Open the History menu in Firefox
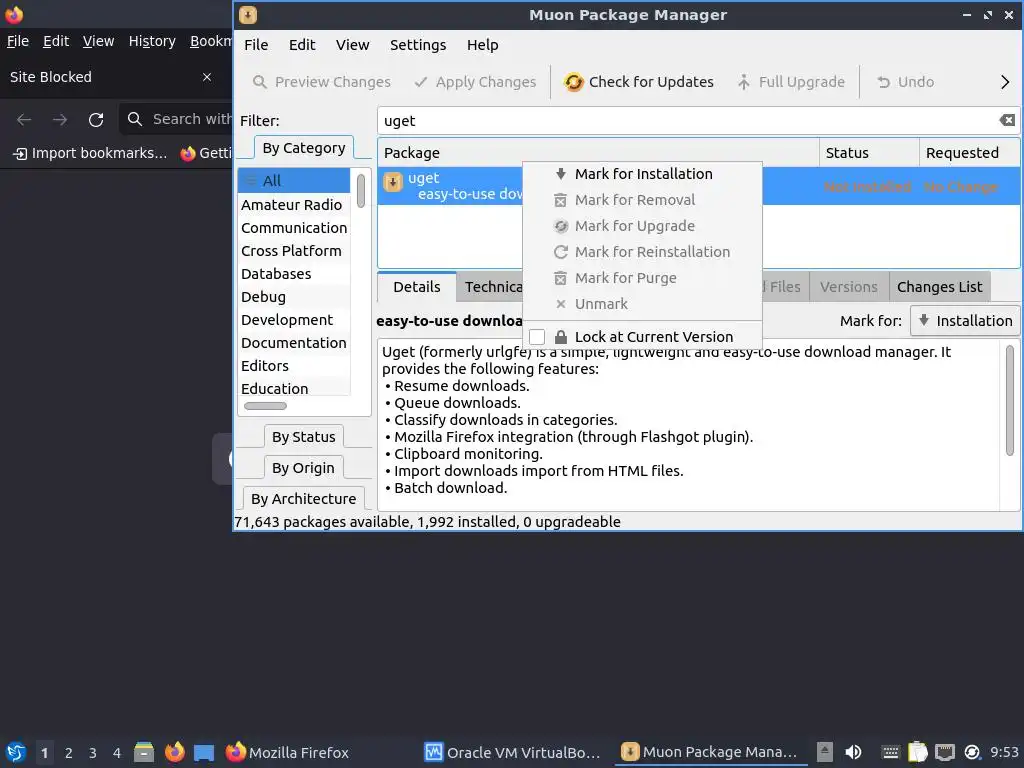The height and width of the screenshot is (768, 1024). pyautogui.click(x=152, y=41)
